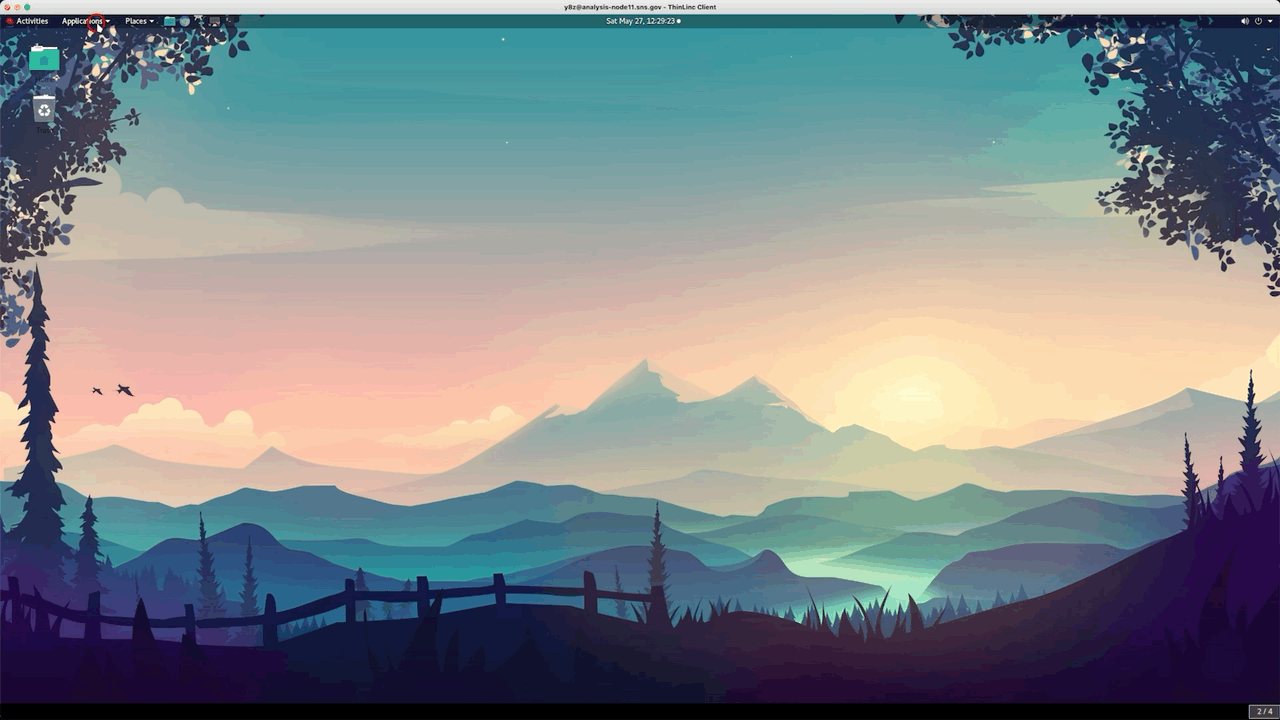Launch the web browser globe icon
Image resolution: width=1280 pixels, height=720 pixels.
184,21
